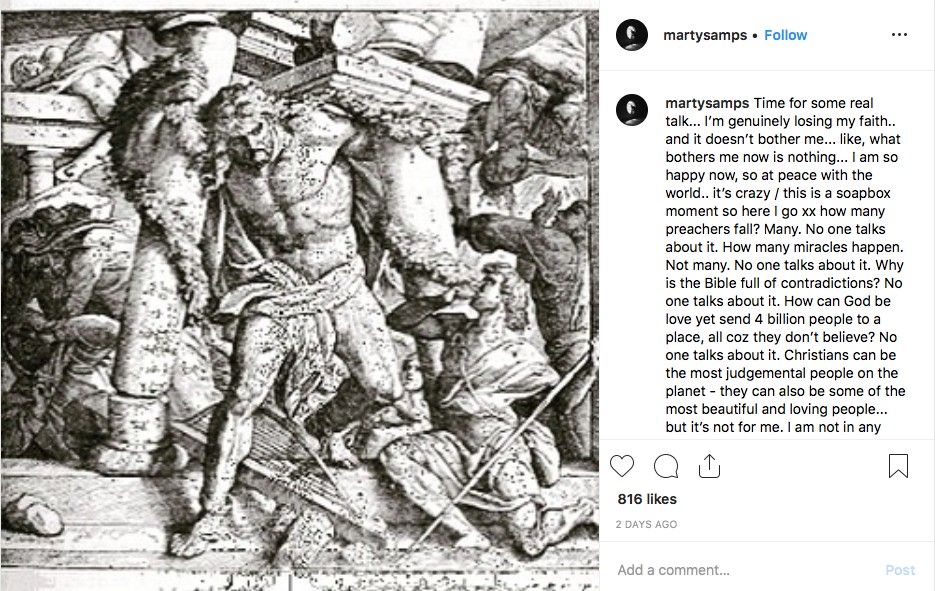Screen dimensions: 935x591
Task: Focus the Add a comment field
Action: click(x=745, y=570)
